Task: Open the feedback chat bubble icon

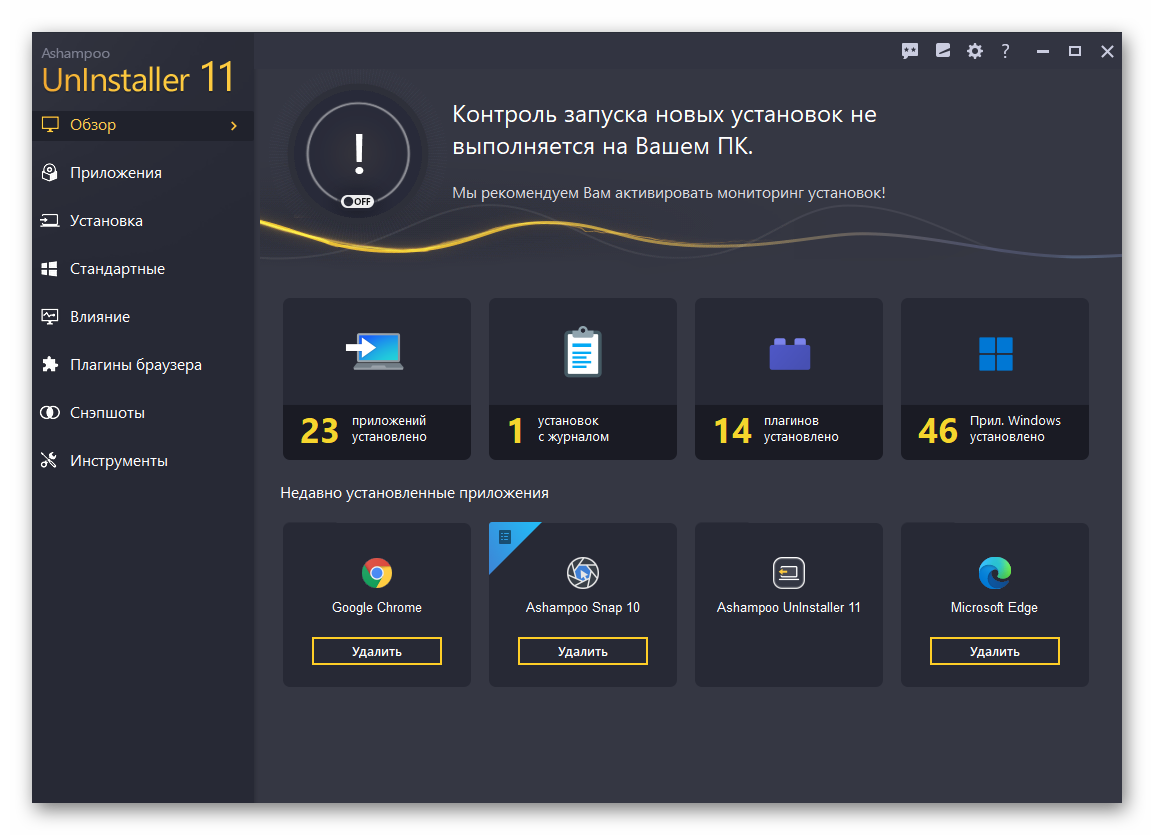Action: click(x=910, y=51)
